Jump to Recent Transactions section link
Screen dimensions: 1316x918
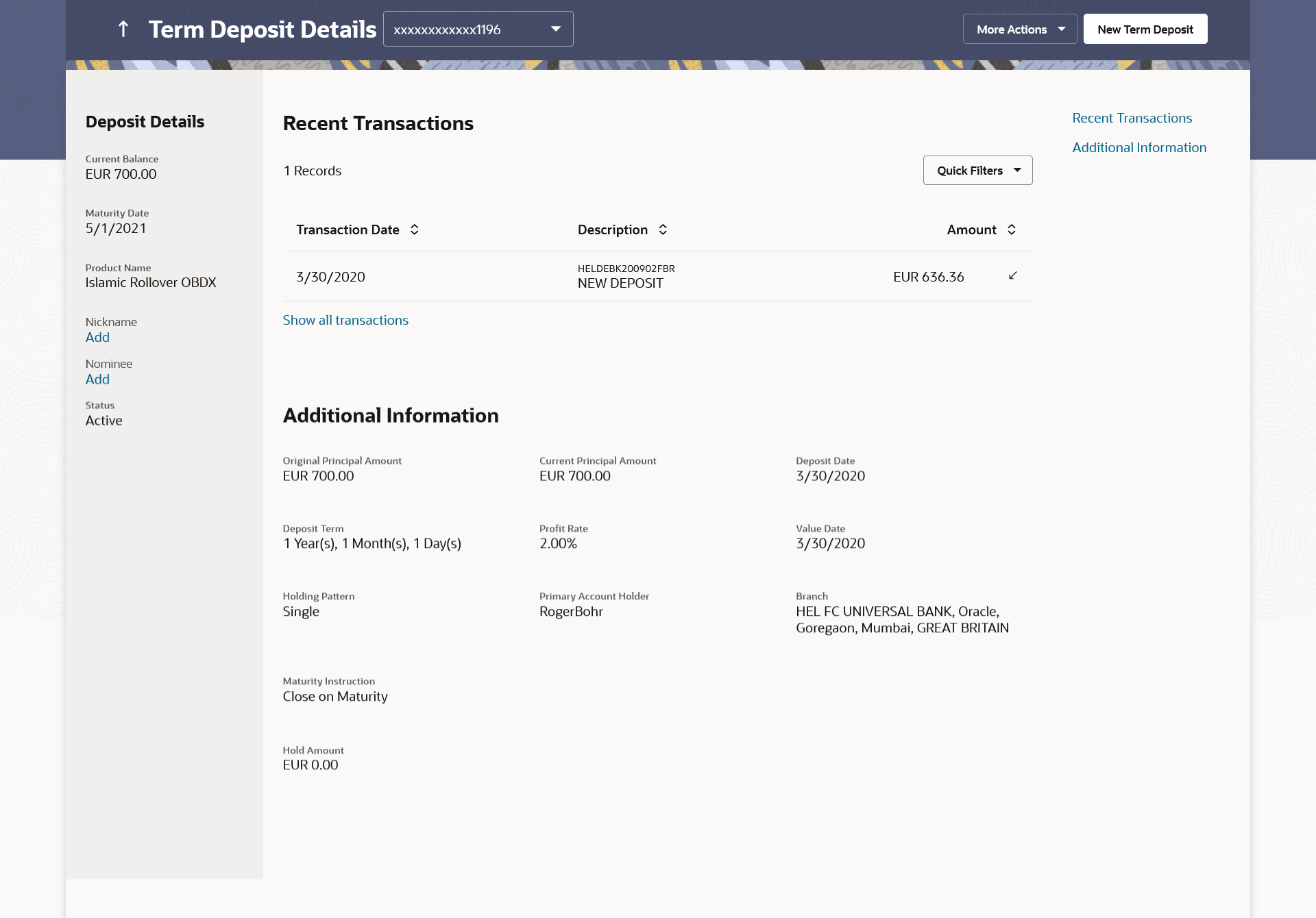pos(1132,118)
